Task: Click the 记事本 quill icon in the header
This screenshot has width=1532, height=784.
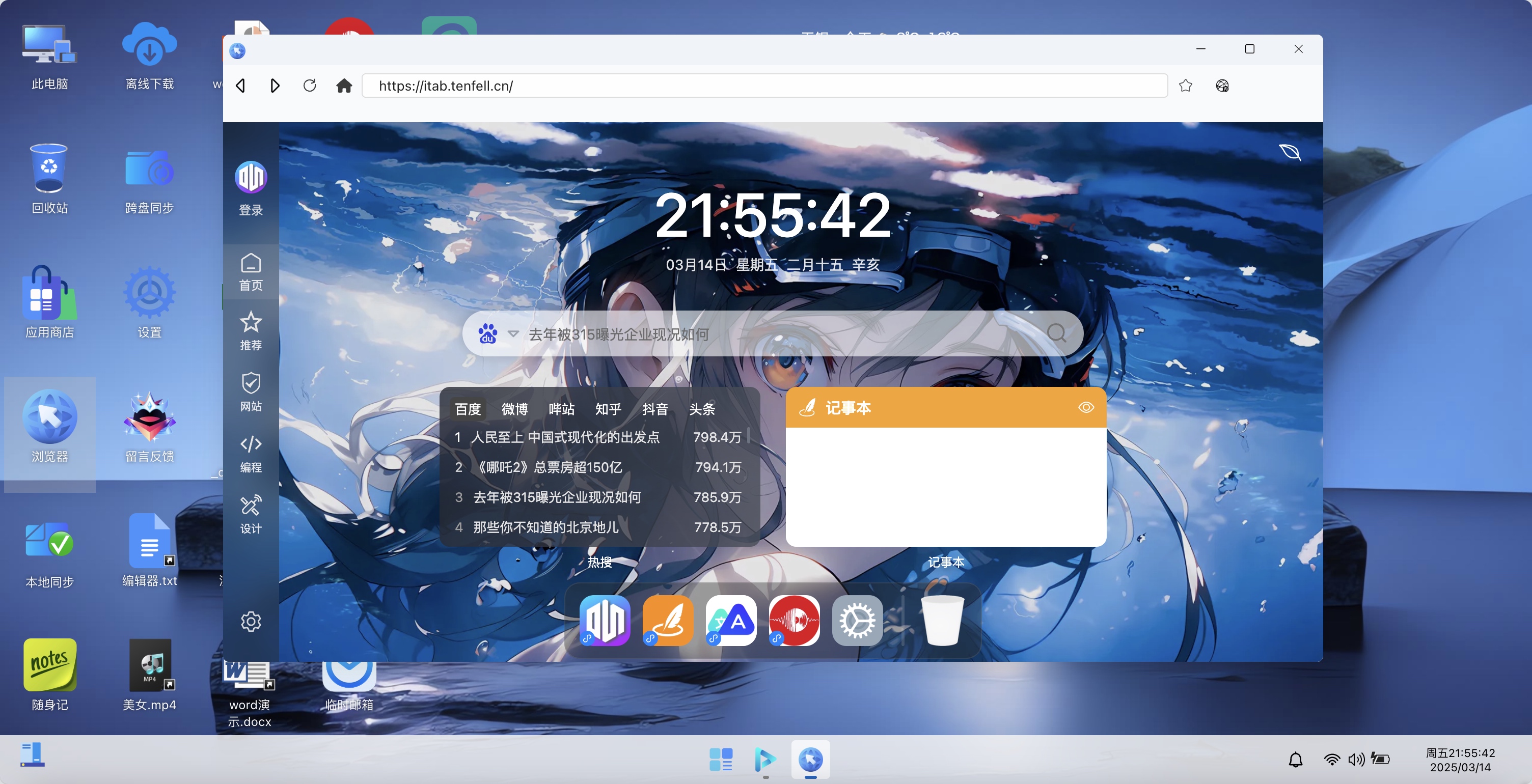Action: click(808, 408)
